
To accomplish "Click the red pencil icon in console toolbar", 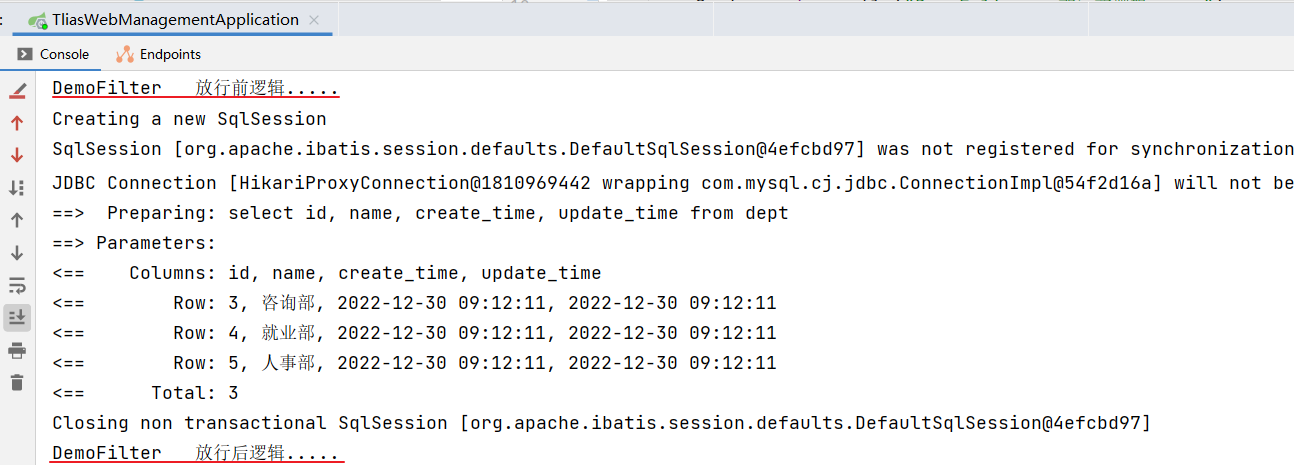I will (x=17, y=91).
